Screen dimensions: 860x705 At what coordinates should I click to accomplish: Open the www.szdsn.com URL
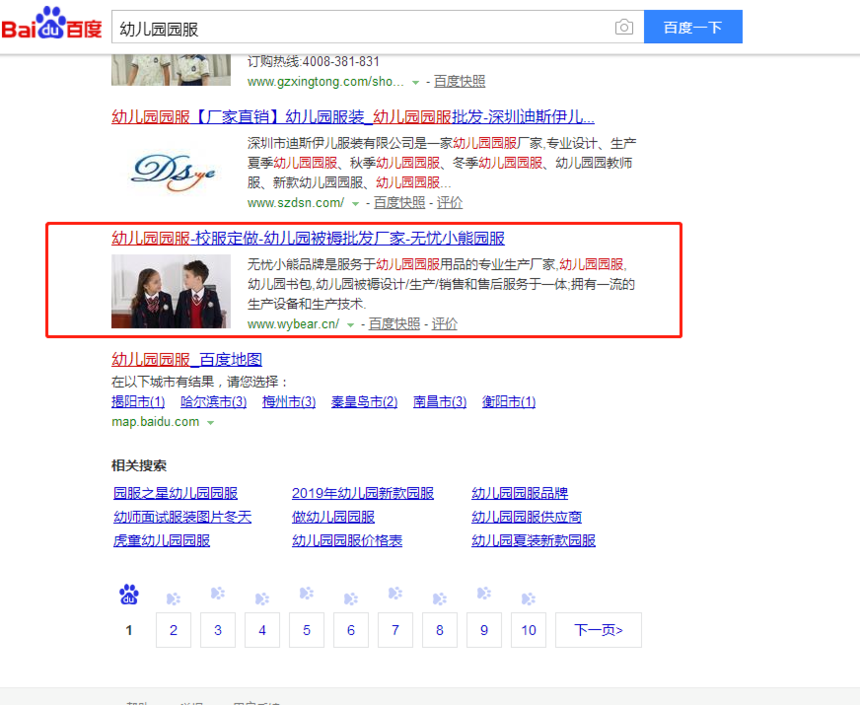[x=296, y=203]
